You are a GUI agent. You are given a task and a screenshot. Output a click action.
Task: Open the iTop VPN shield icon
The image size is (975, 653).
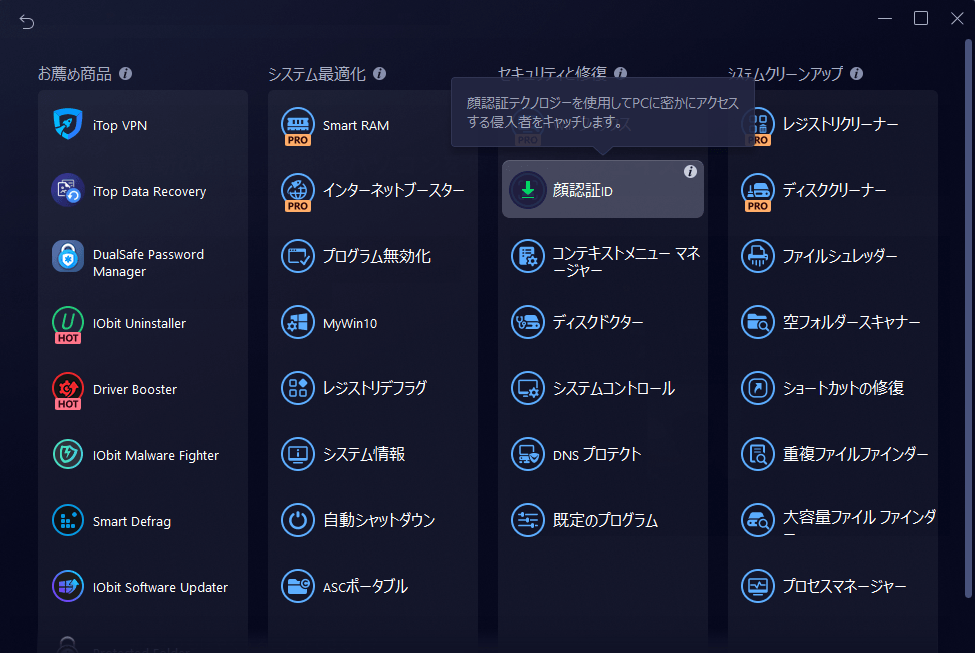(68, 124)
